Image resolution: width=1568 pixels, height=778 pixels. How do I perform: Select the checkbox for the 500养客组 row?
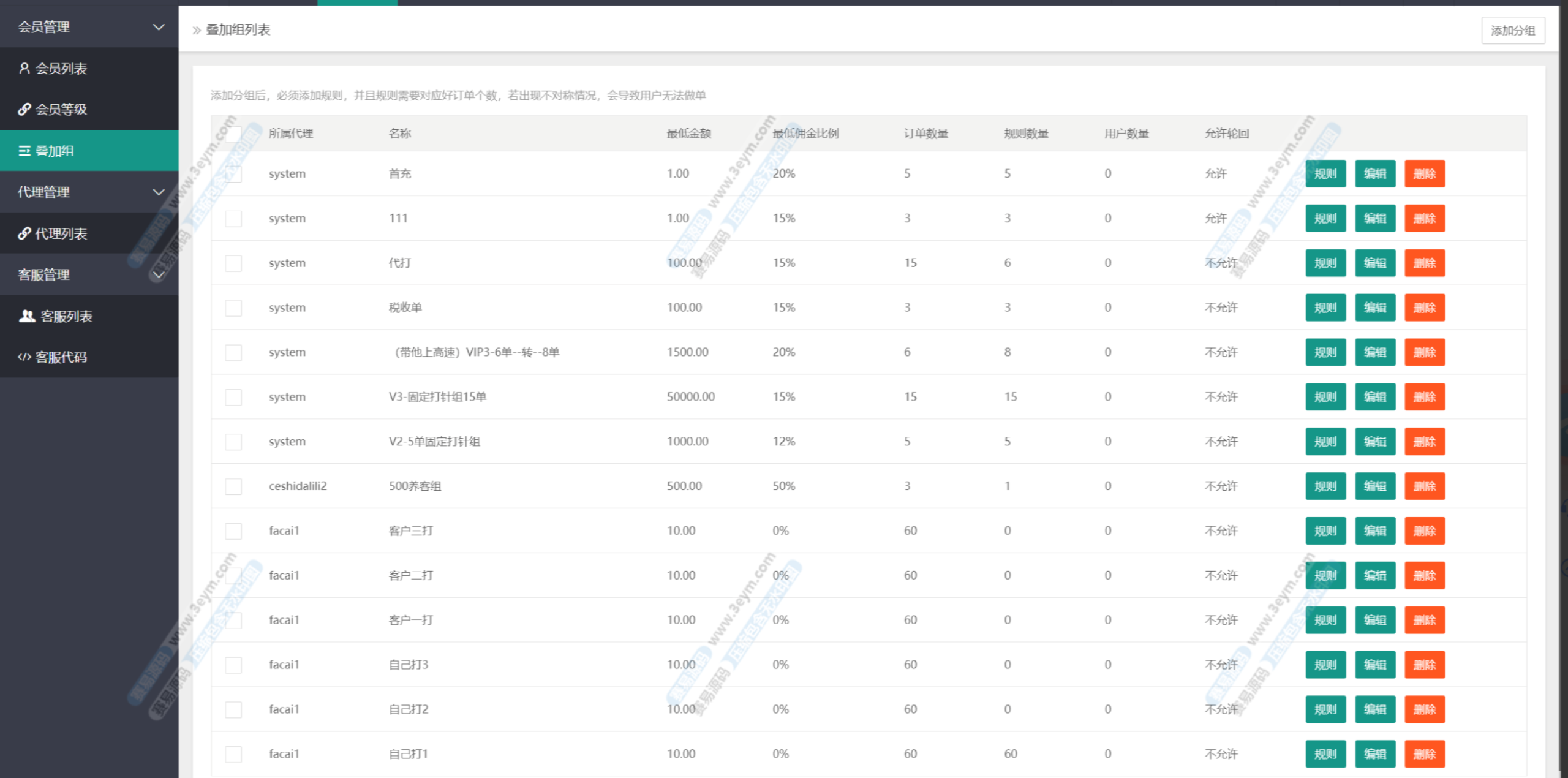pos(233,486)
